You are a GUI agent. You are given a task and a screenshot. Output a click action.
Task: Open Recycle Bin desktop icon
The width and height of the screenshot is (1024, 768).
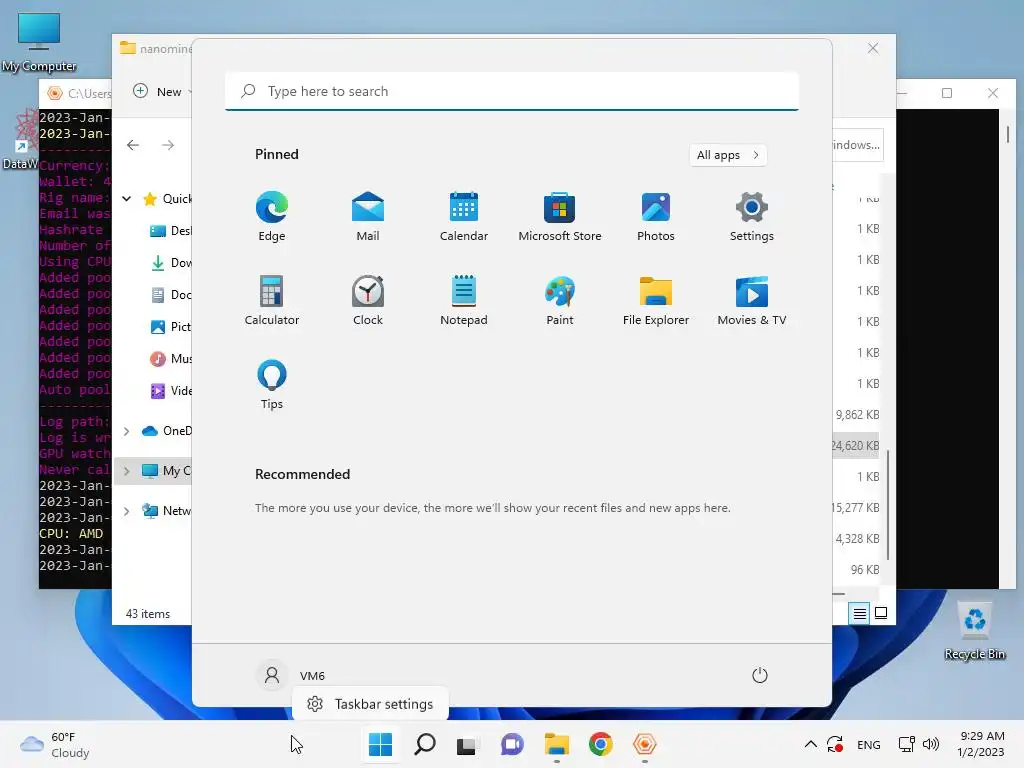tap(975, 631)
